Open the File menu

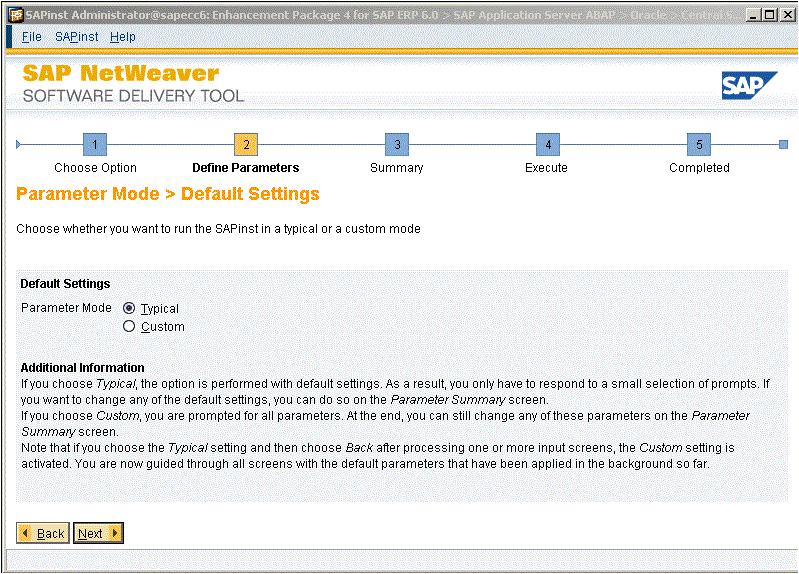click(32, 37)
